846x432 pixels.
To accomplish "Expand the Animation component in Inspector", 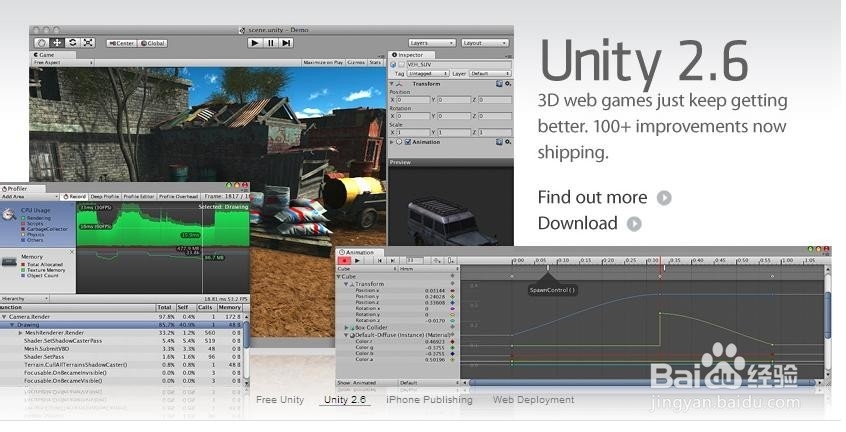I will (392, 142).
